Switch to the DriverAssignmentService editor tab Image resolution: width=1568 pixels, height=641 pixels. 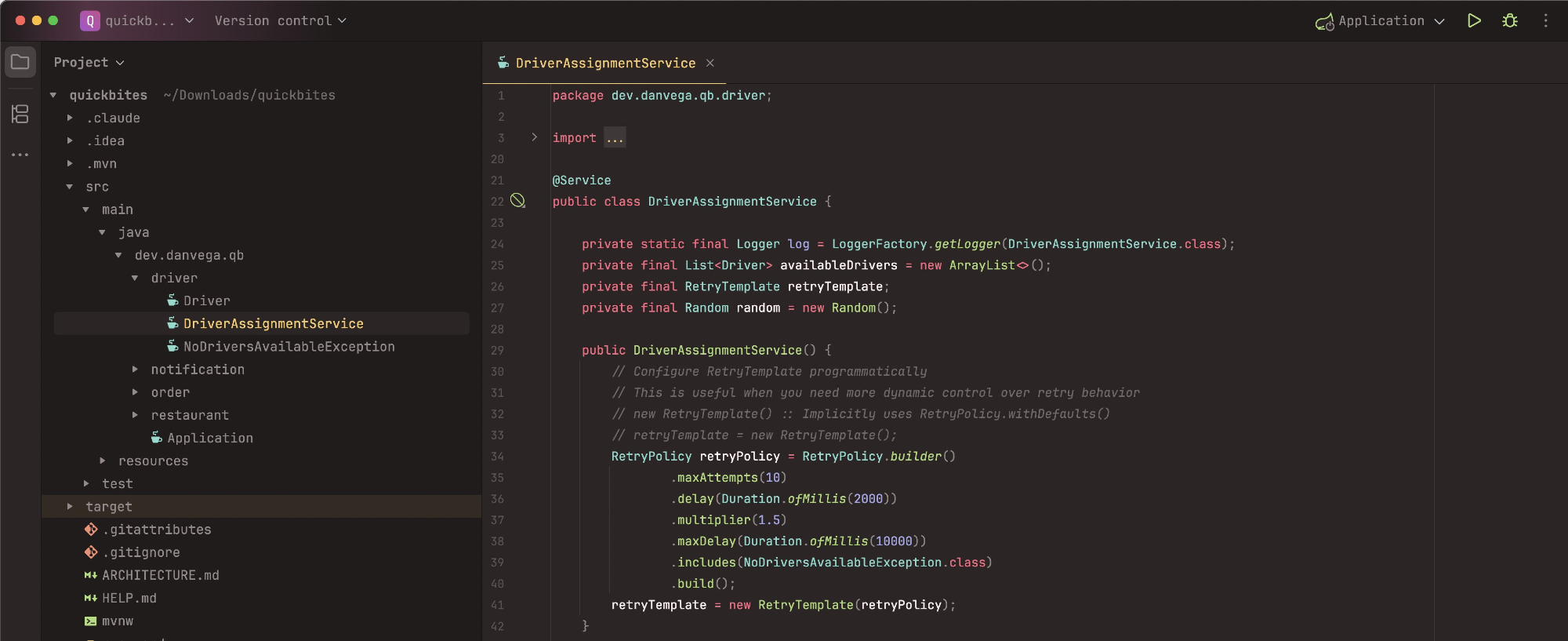[604, 63]
